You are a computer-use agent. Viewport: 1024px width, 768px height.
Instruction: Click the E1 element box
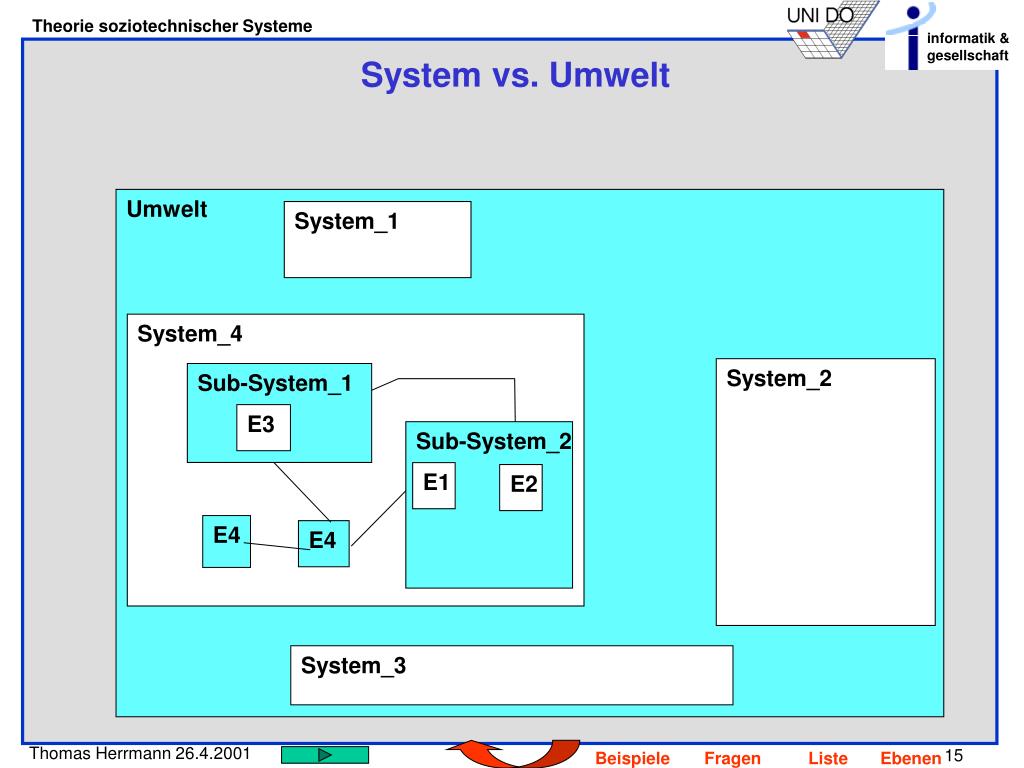tap(434, 485)
